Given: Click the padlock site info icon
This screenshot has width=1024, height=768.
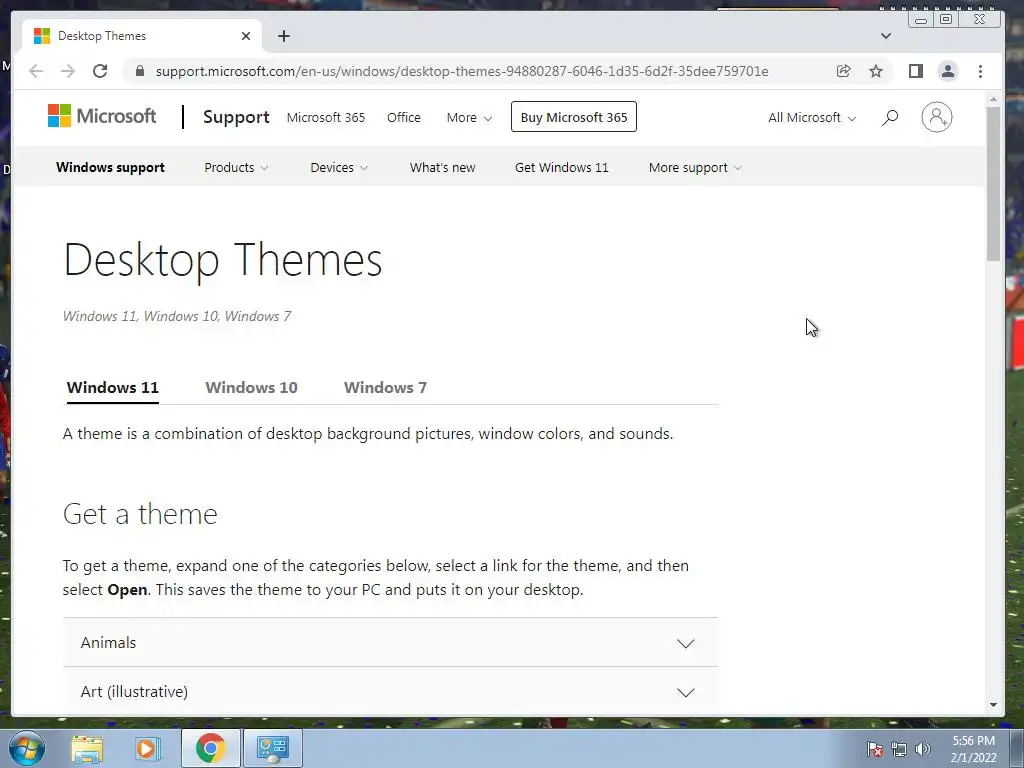Looking at the screenshot, I should 140,71.
